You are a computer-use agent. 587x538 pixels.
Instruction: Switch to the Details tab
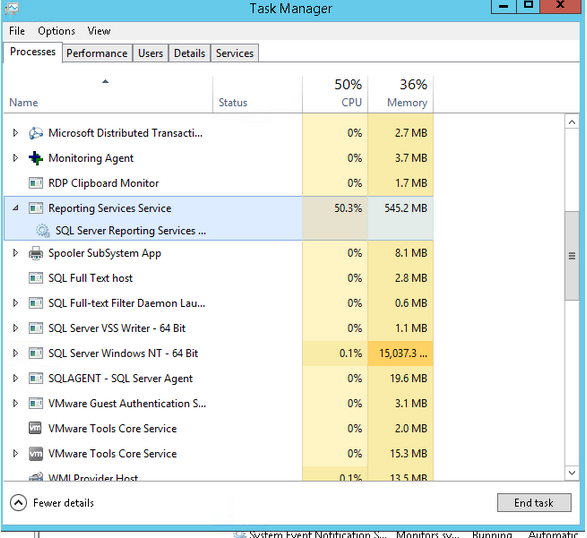pos(189,53)
